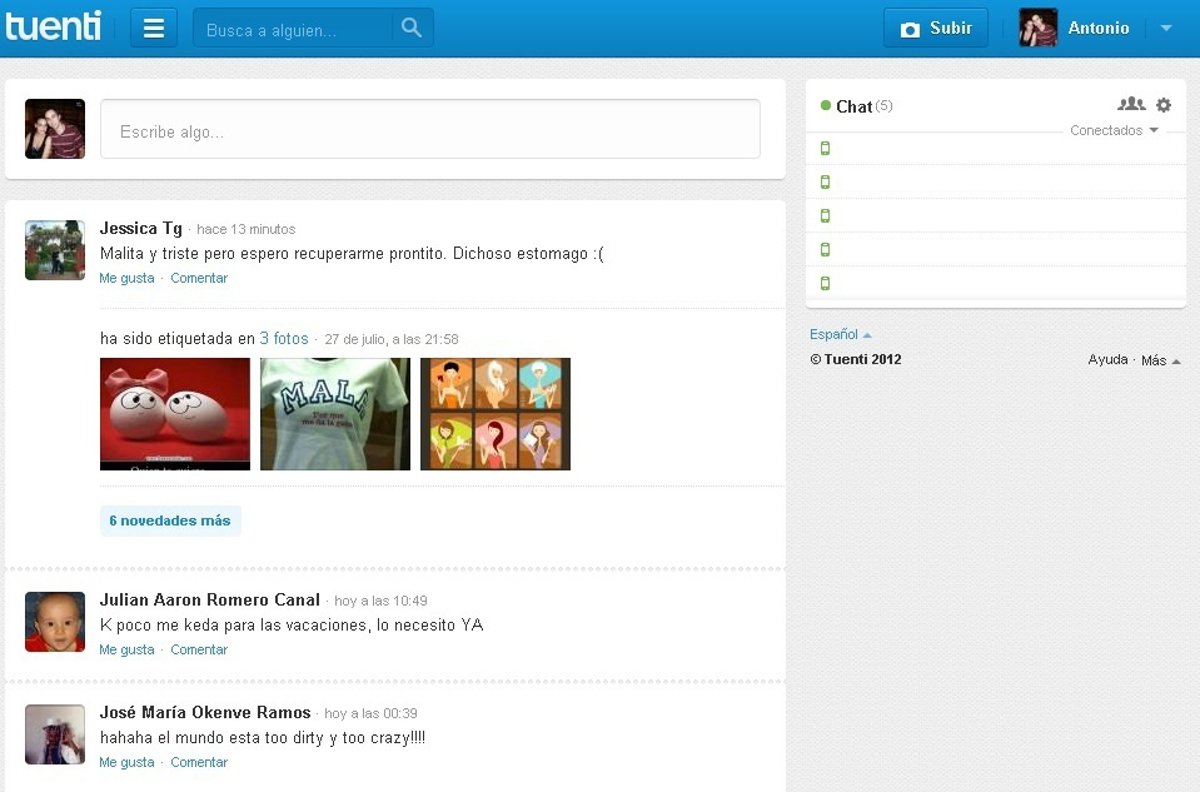The image size is (1200, 792).
Task: Select first mobile contact in chat list
Action: [x=825, y=149]
